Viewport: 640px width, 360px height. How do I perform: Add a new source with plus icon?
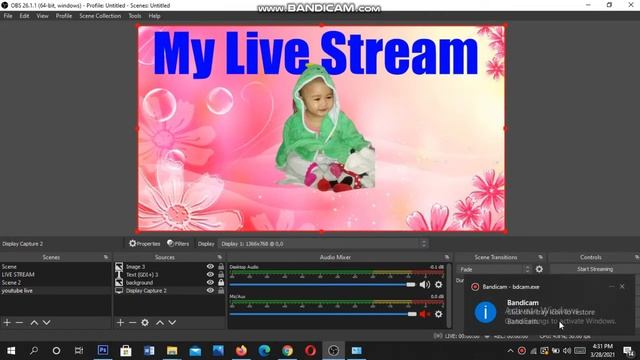(x=120, y=322)
